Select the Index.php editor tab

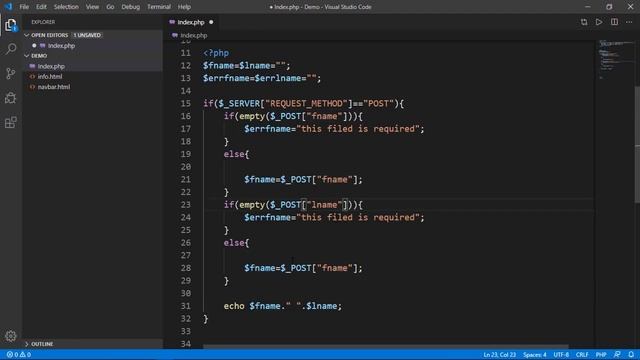[191, 22]
